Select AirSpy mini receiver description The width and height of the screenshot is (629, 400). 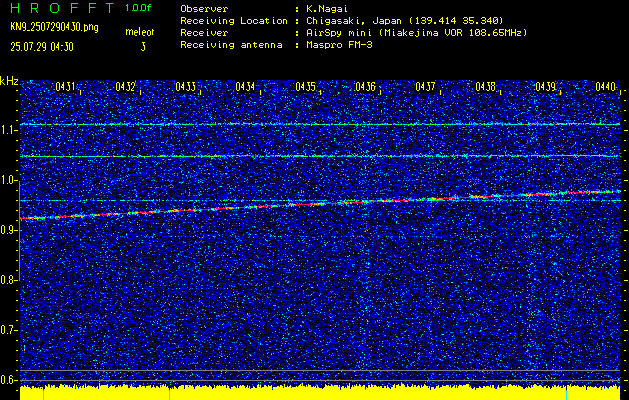tap(416, 32)
